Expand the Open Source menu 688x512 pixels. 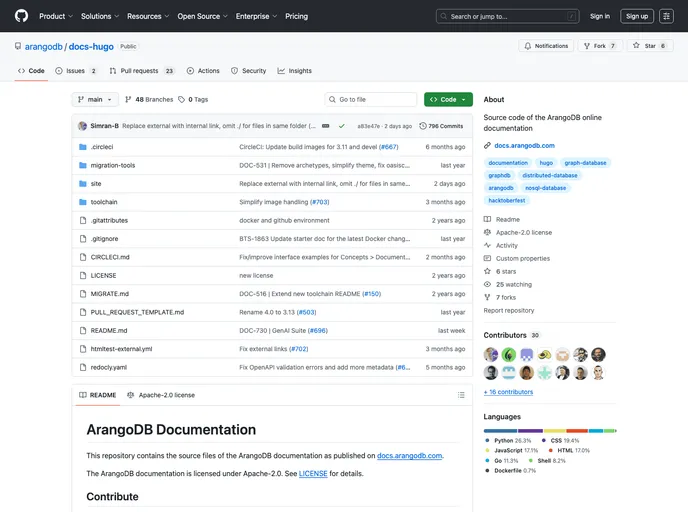coord(202,16)
